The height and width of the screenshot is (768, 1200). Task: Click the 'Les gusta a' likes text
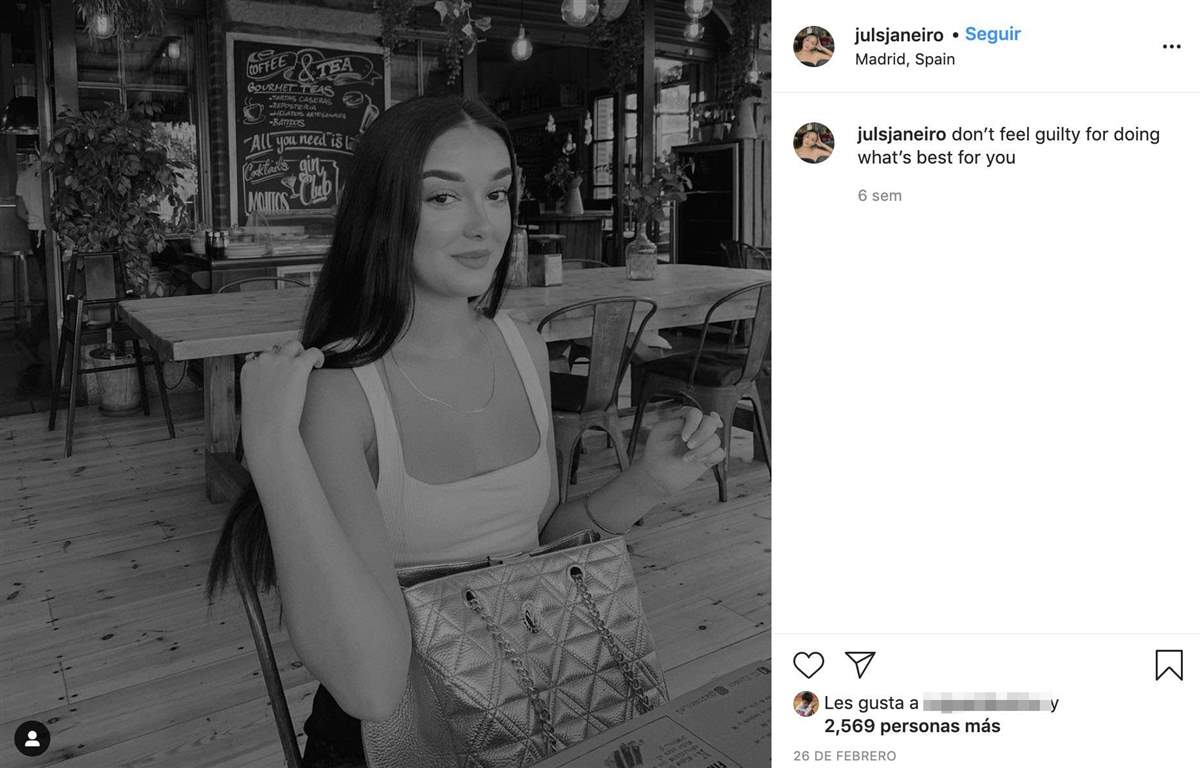click(871, 703)
